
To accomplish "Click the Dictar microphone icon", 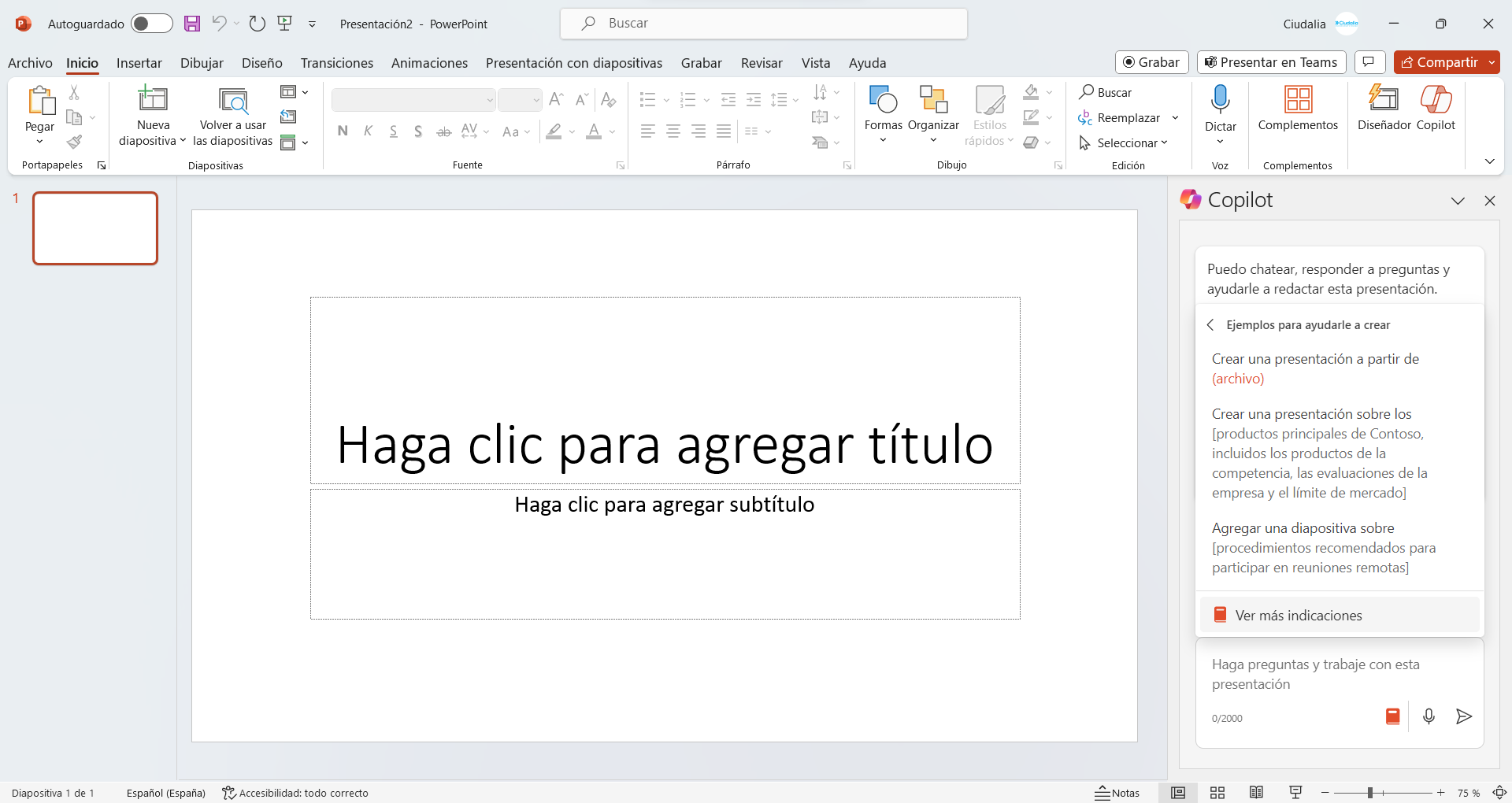I will point(1220,100).
